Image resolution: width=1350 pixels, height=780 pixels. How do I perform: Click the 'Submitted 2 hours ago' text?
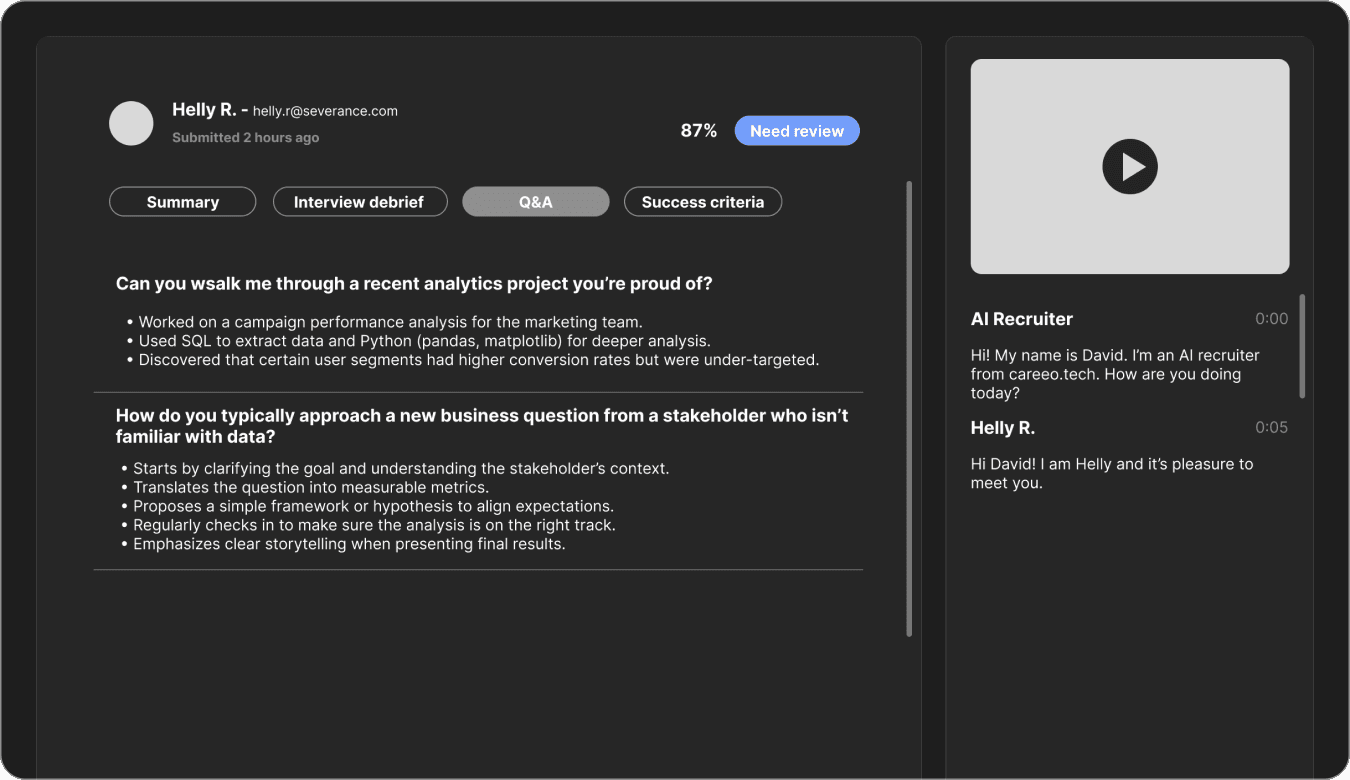pos(245,138)
